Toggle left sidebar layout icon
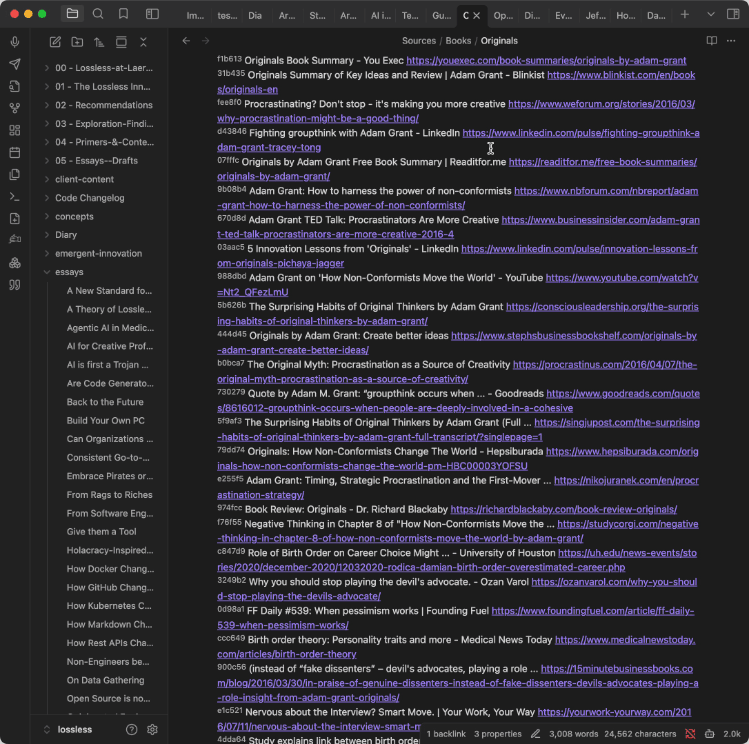The height and width of the screenshot is (744, 749). [152, 14]
